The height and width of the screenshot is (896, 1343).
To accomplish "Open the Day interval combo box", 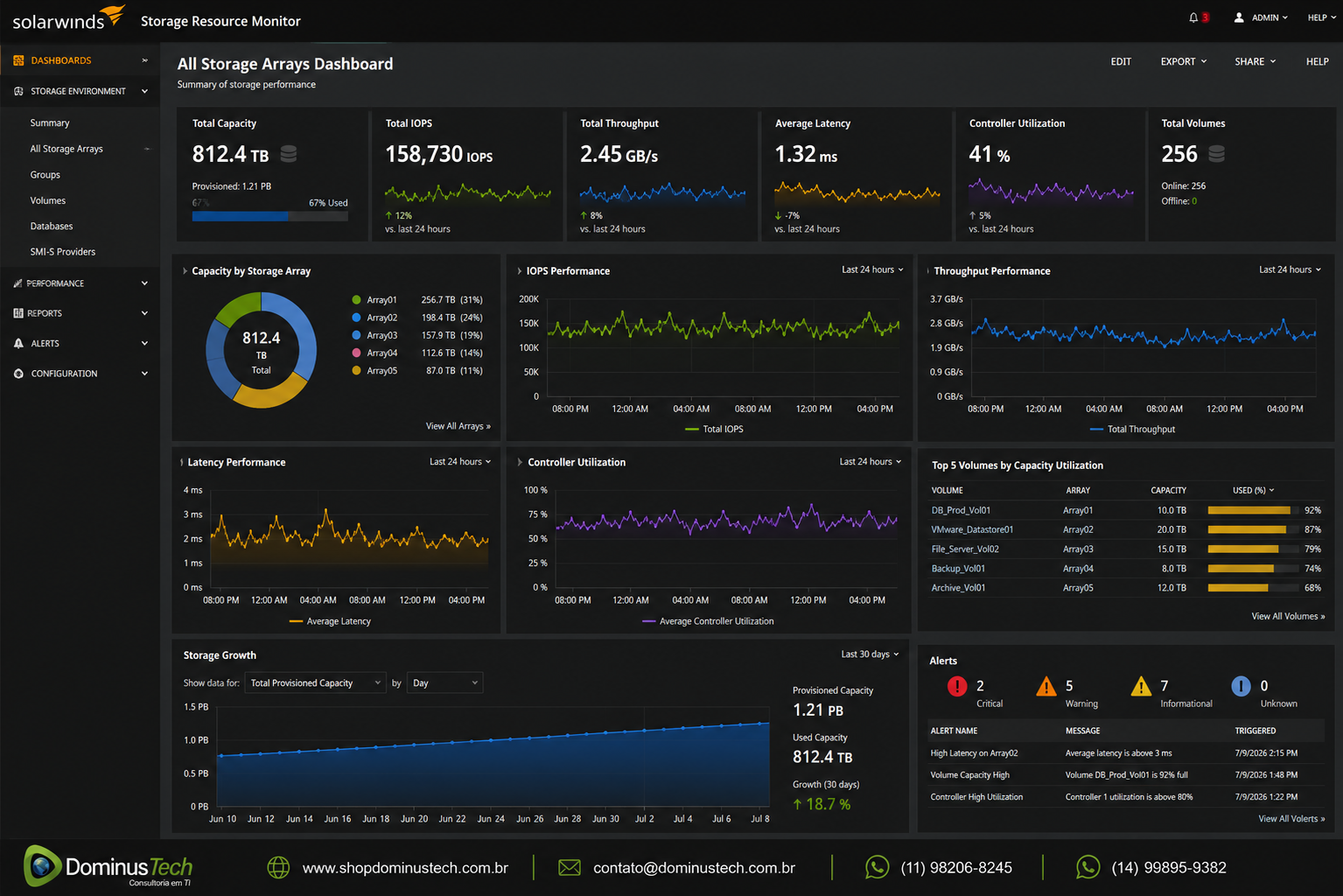I will pyautogui.click(x=445, y=682).
